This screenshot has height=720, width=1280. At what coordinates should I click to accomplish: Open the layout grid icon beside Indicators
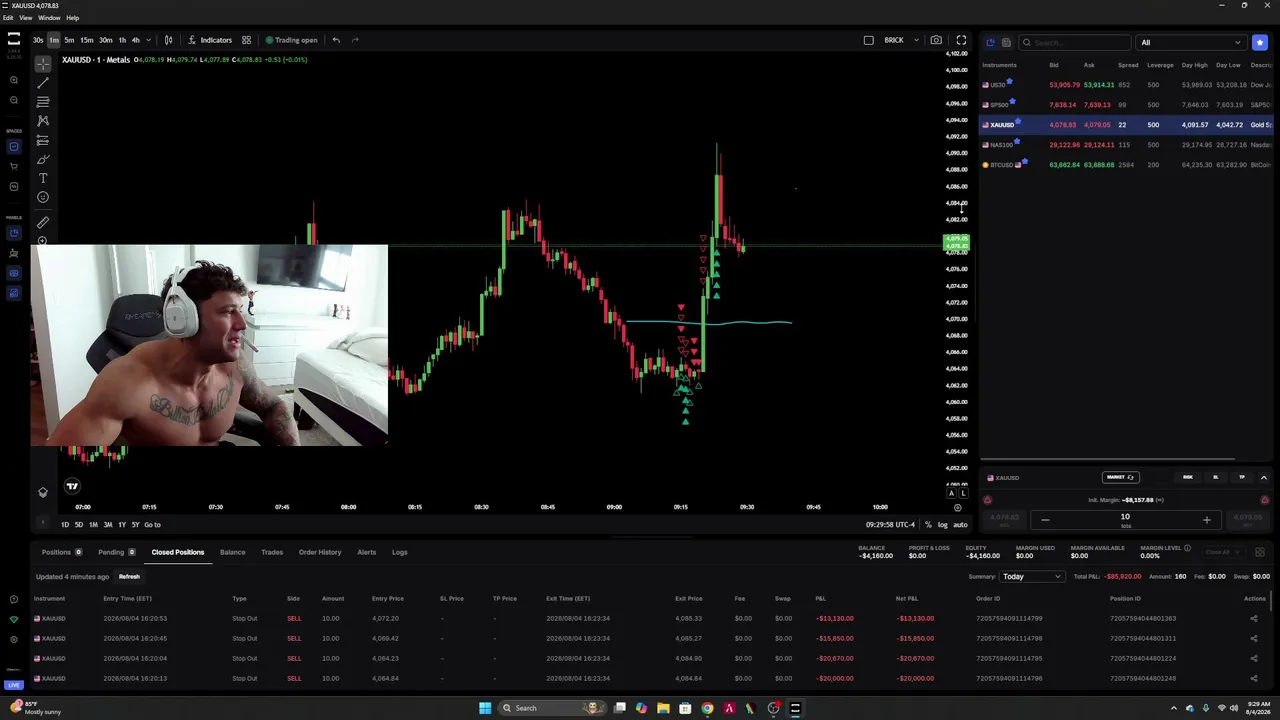(246, 40)
